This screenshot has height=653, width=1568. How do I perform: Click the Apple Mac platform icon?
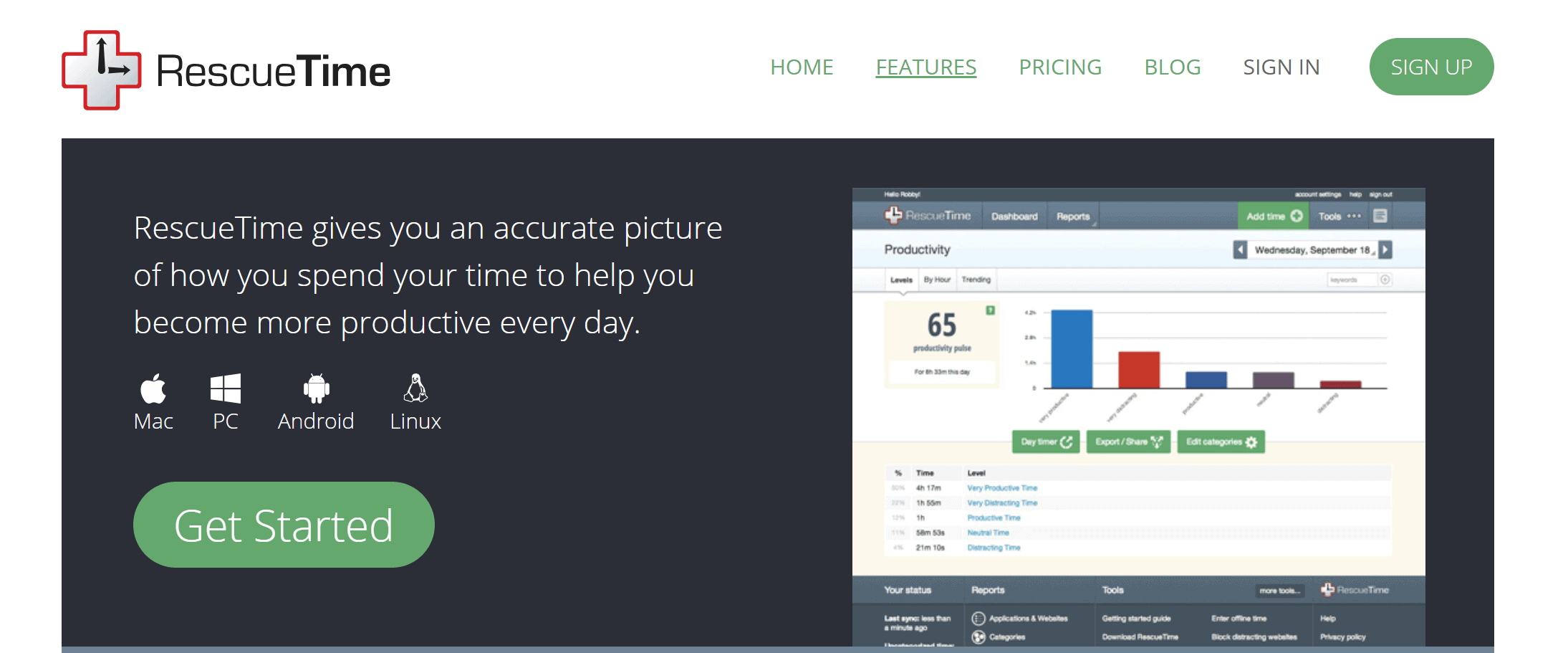[x=153, y=389]
